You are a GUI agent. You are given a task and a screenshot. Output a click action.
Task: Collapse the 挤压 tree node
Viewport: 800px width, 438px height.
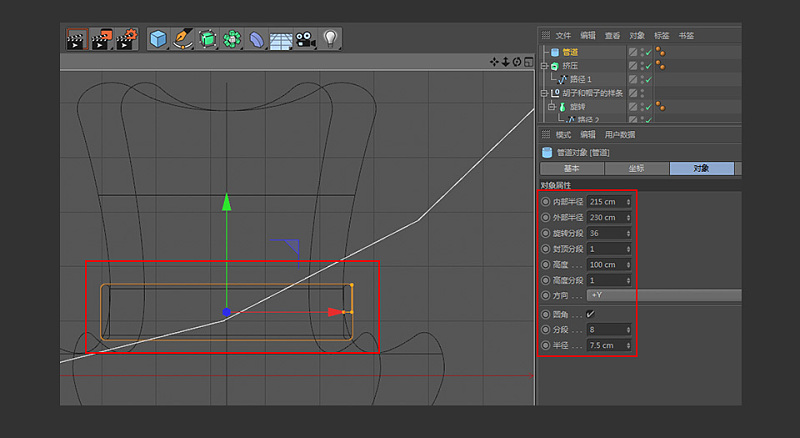click(x=544, y=65)
